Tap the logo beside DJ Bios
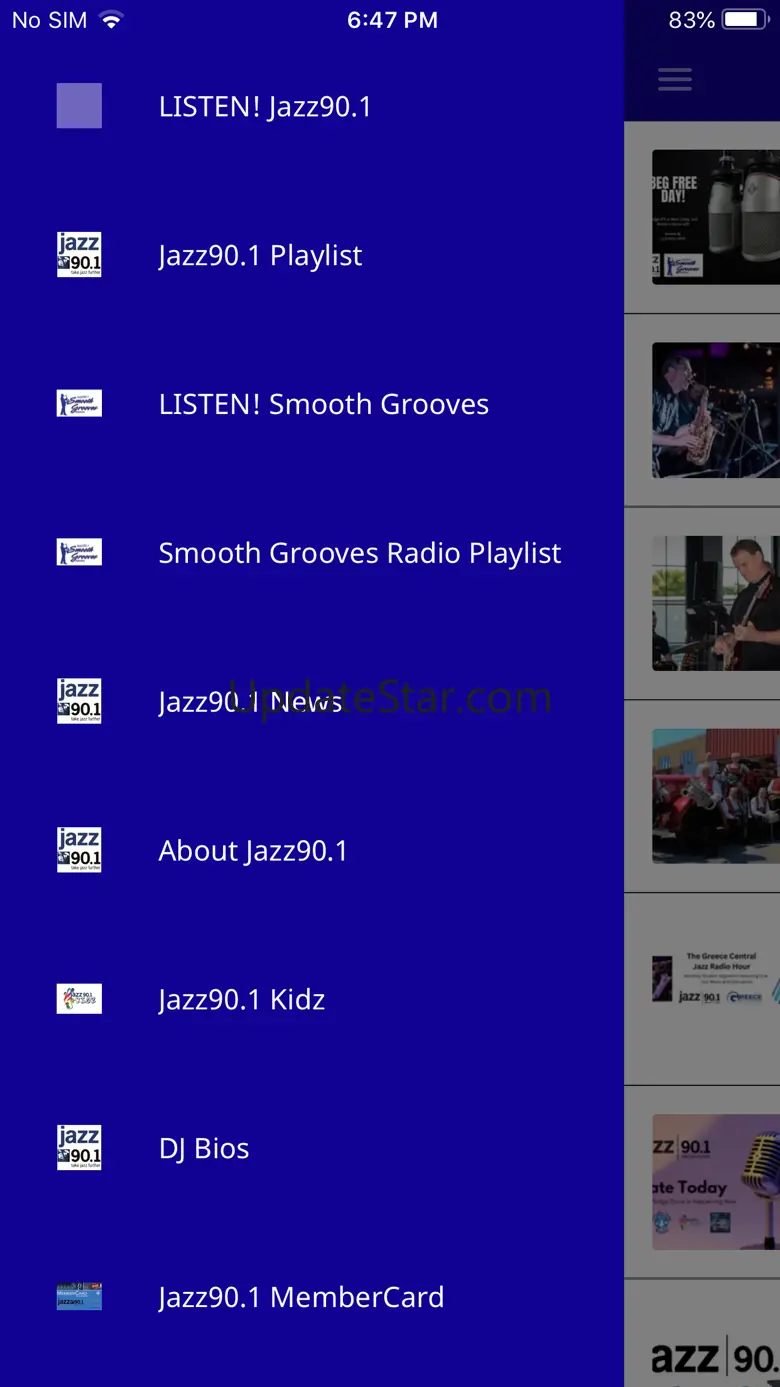Screen dimensions: 780x1387 [79, 1148]
